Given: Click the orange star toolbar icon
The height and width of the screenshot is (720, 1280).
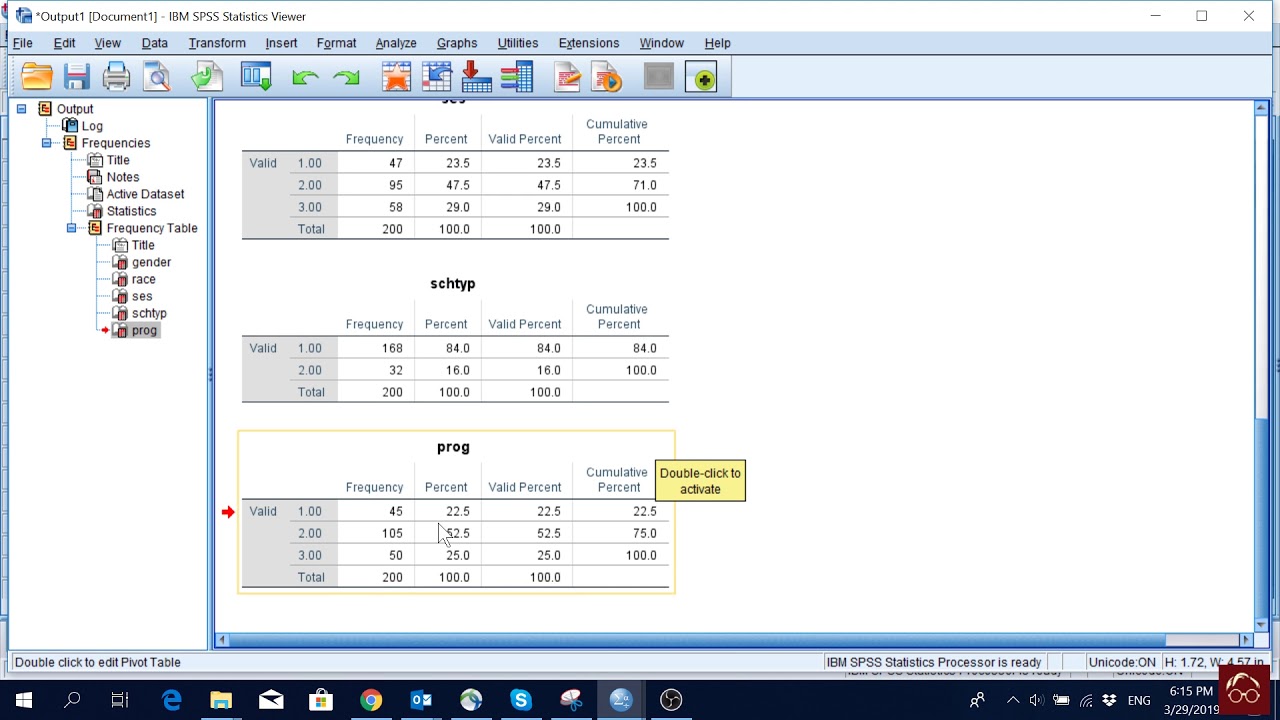Looking at the screenshot, I should coord(396,77).
